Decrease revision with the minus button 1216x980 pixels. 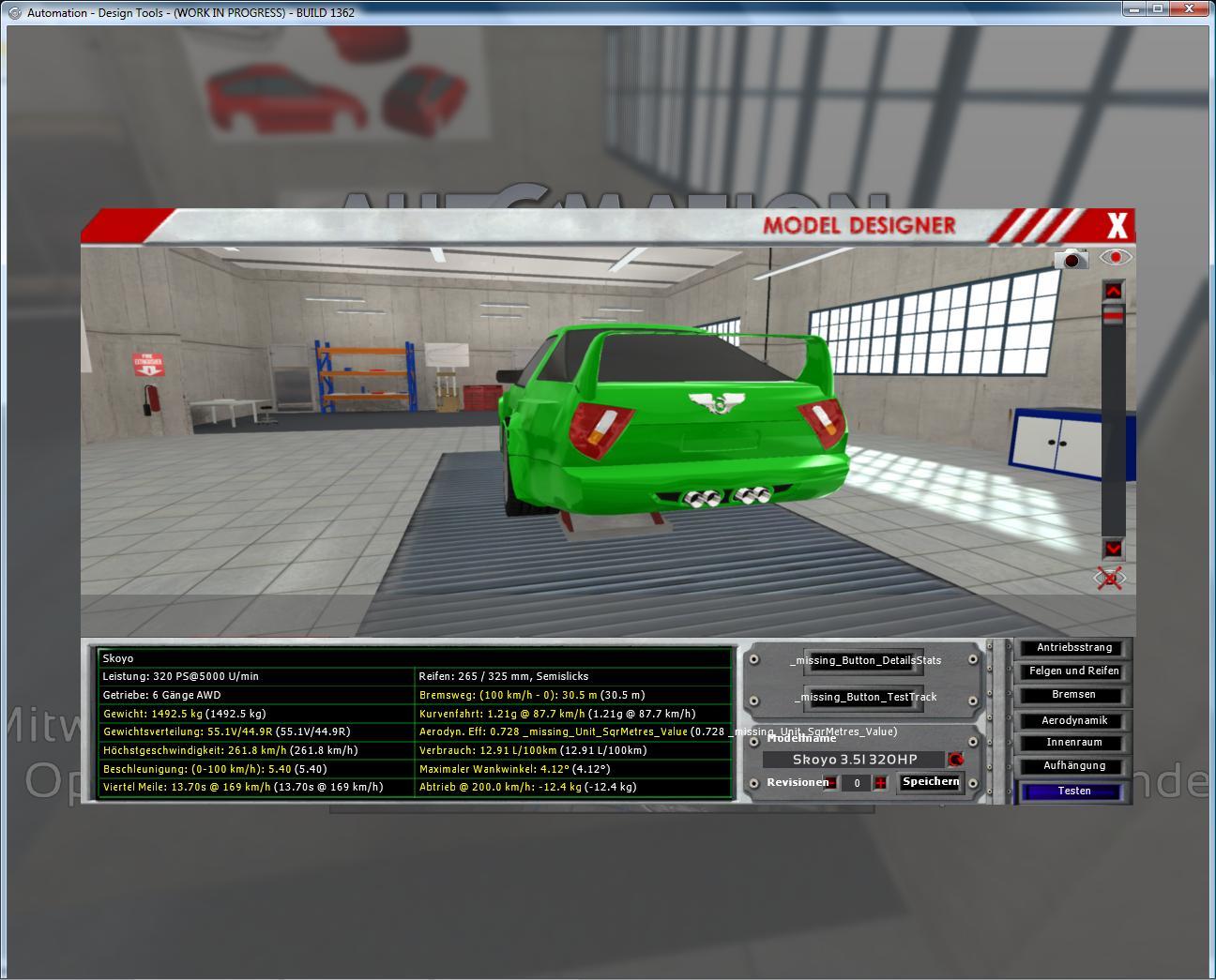[x=831, y=783]
